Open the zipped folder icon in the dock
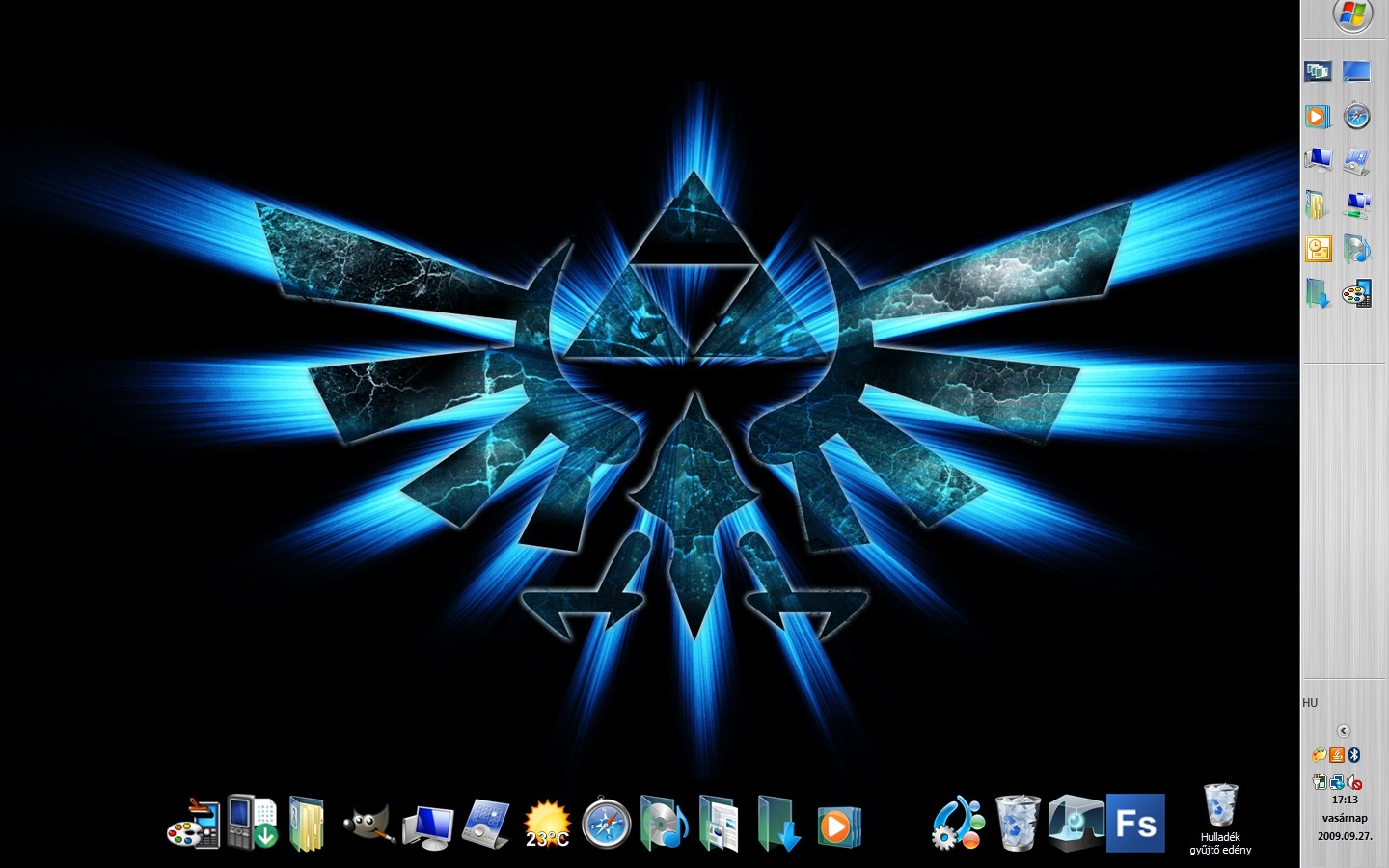 (x=307, y=824)
